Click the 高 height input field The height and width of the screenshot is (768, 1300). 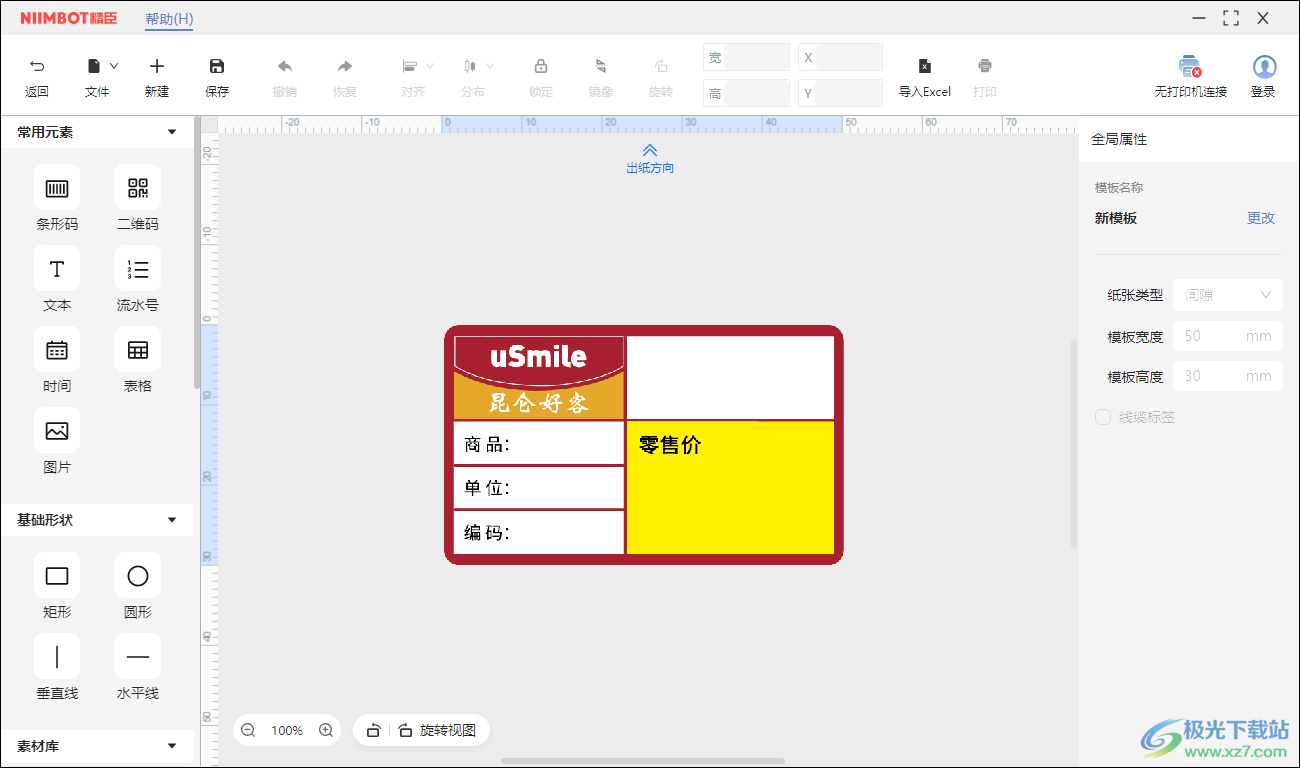click(x=757, y=93)
